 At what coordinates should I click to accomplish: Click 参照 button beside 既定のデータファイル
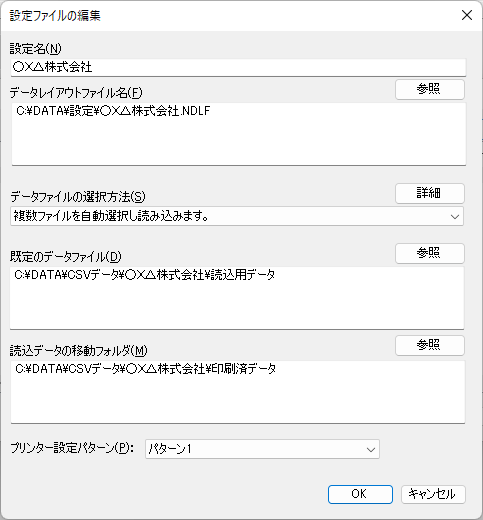[x=430, y=253]
